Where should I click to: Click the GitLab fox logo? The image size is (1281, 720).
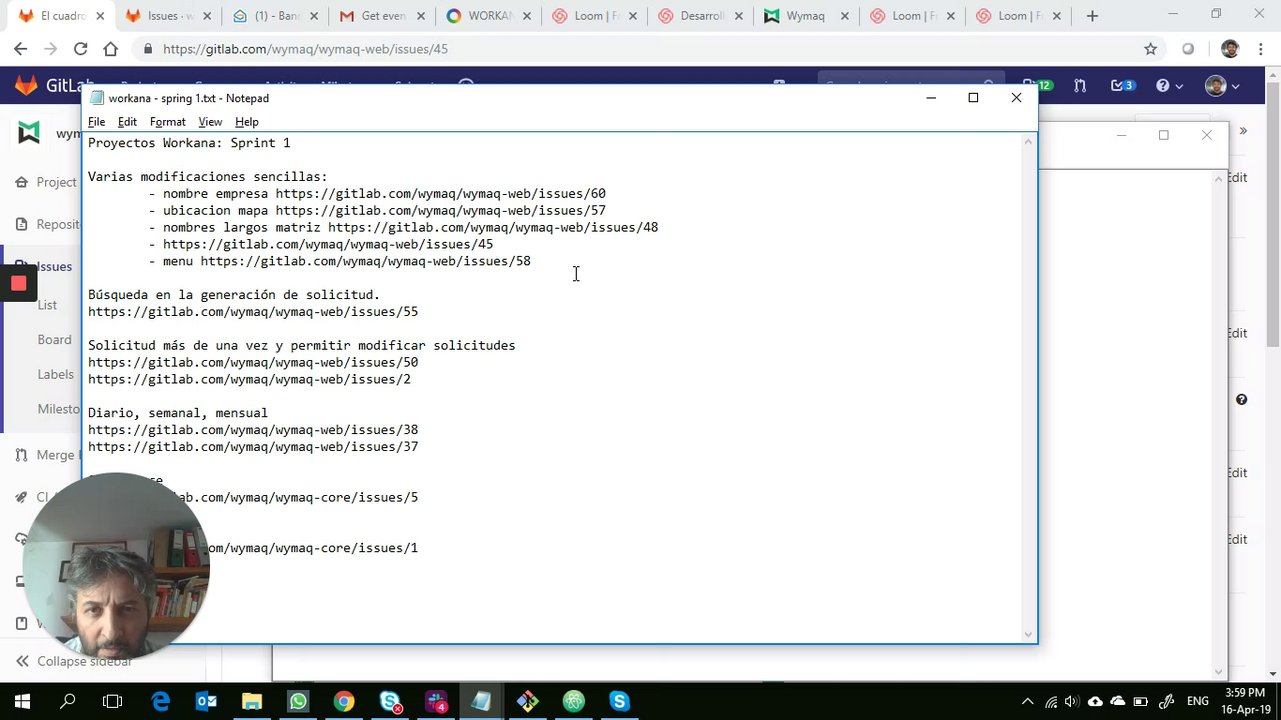pyautogui.click(x=26, y=86)
